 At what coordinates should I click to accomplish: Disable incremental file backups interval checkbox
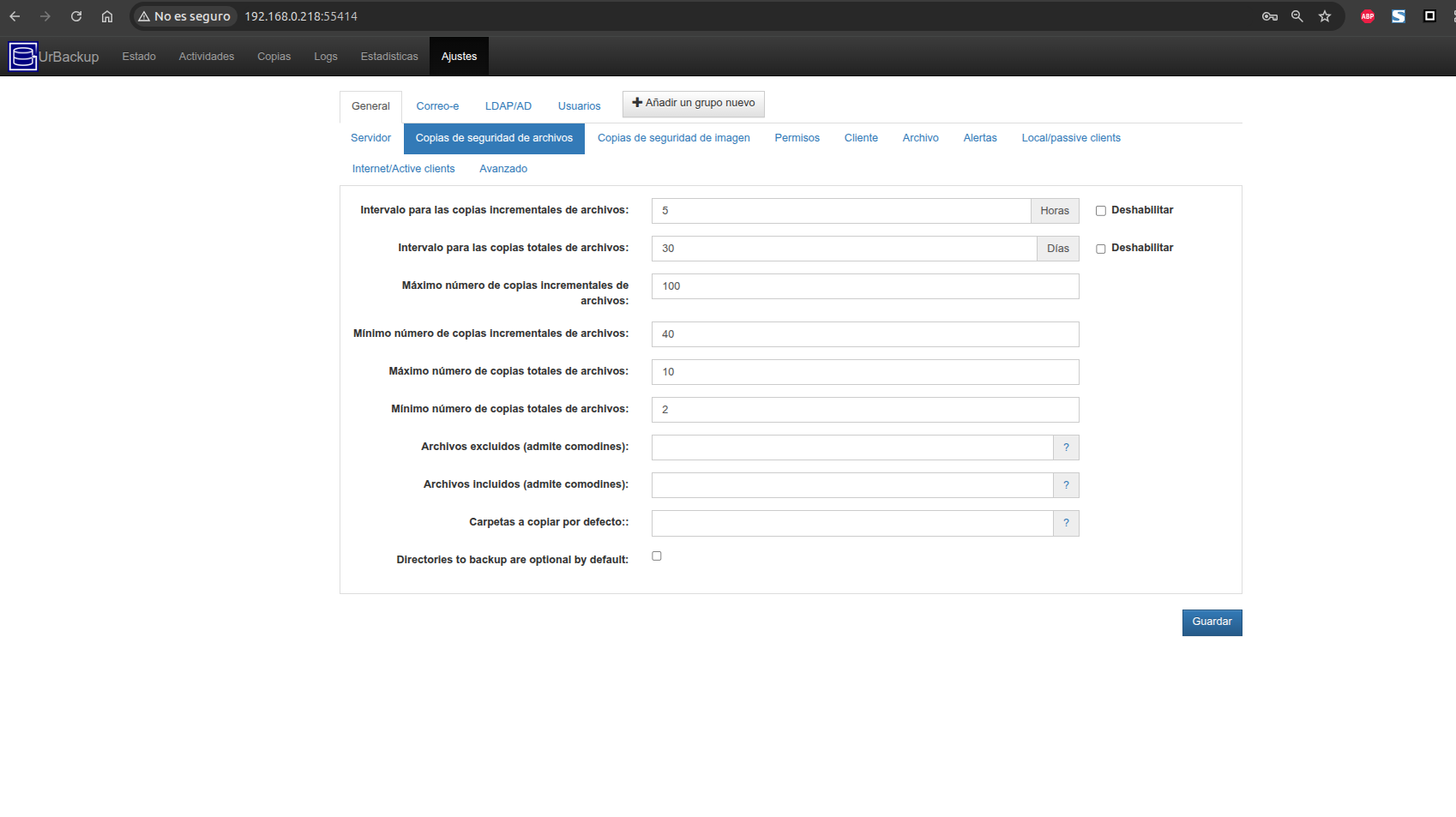coord(1101,211)
